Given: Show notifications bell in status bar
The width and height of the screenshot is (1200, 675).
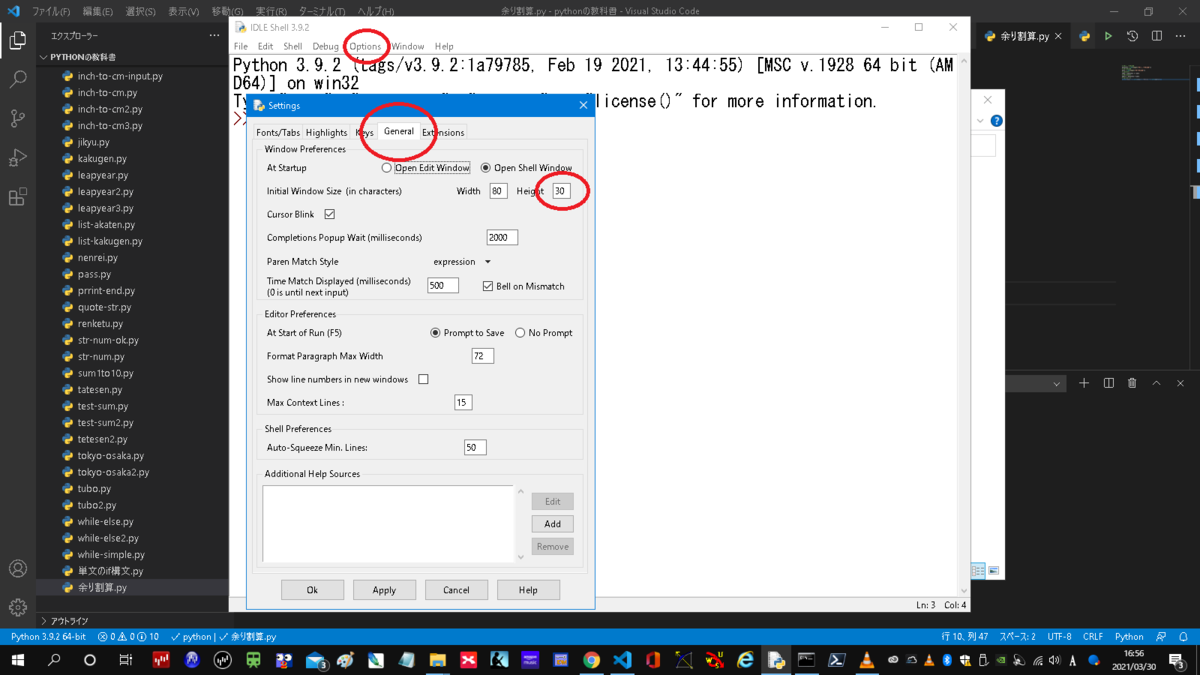Looking at the screenshot, I should pyautogui.click(x=1183, y=637).
